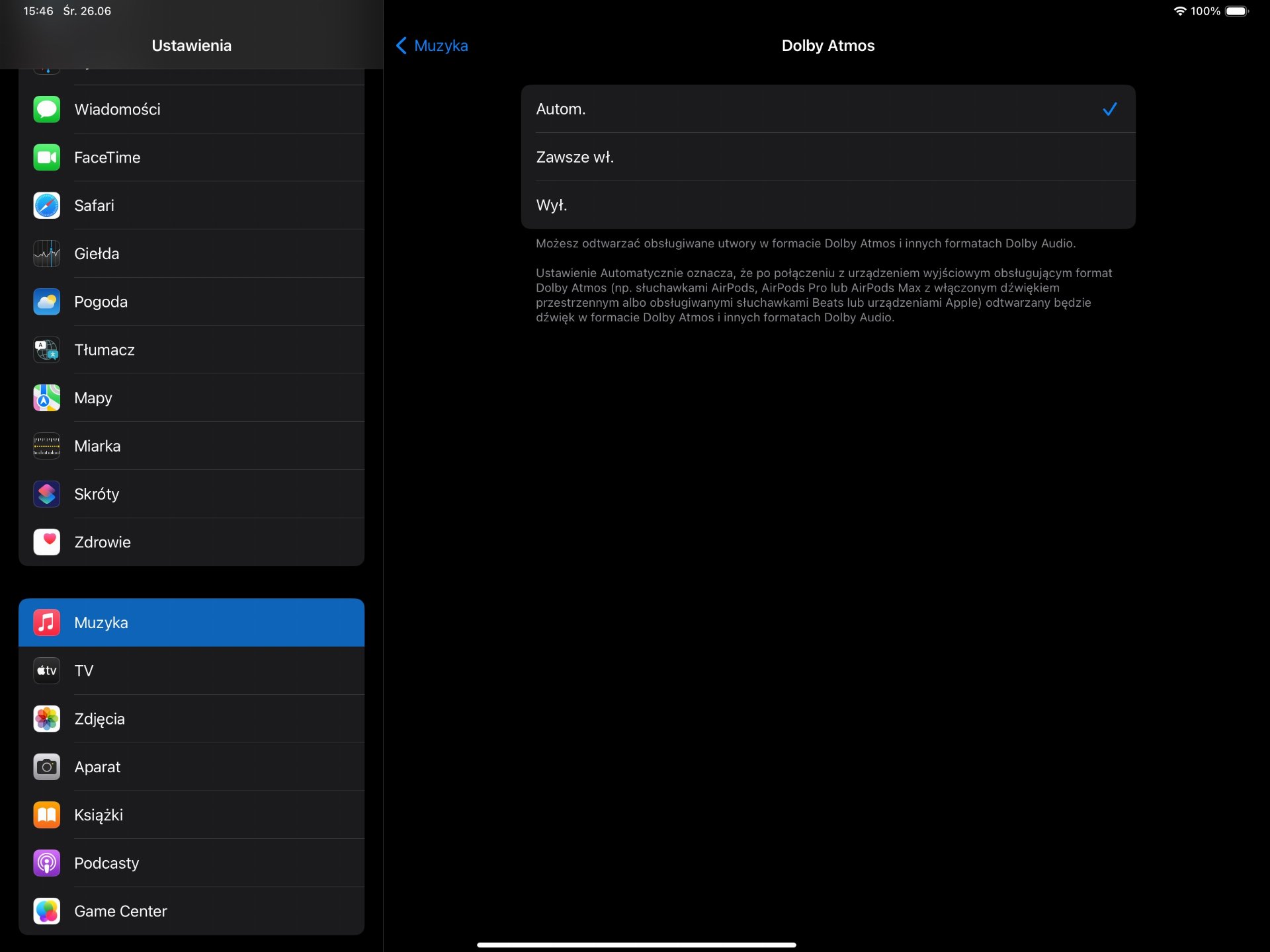Tap the Wiadomości app icon
The height and width of the screenshot is (952, 1270).
click(47, 109)
